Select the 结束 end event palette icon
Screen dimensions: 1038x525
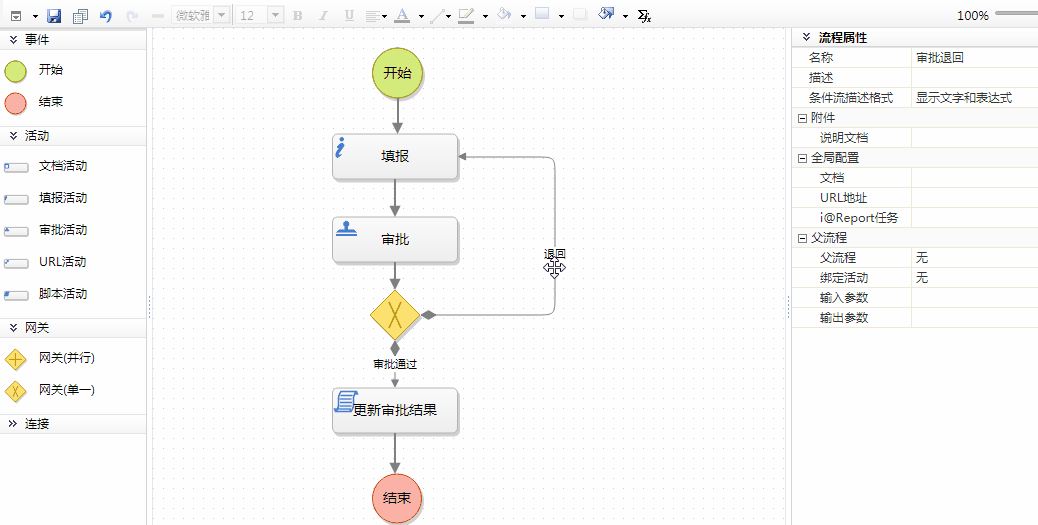coord(16,103)
